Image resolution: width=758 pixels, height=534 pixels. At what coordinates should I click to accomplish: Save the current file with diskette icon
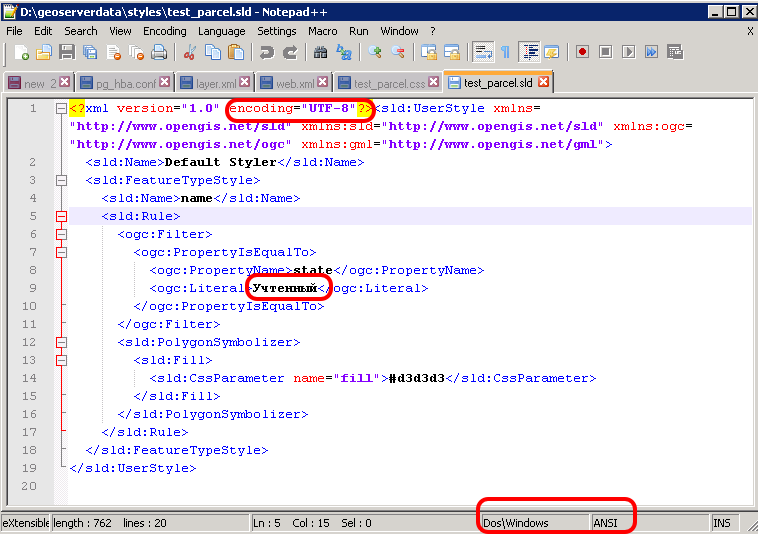67,52
